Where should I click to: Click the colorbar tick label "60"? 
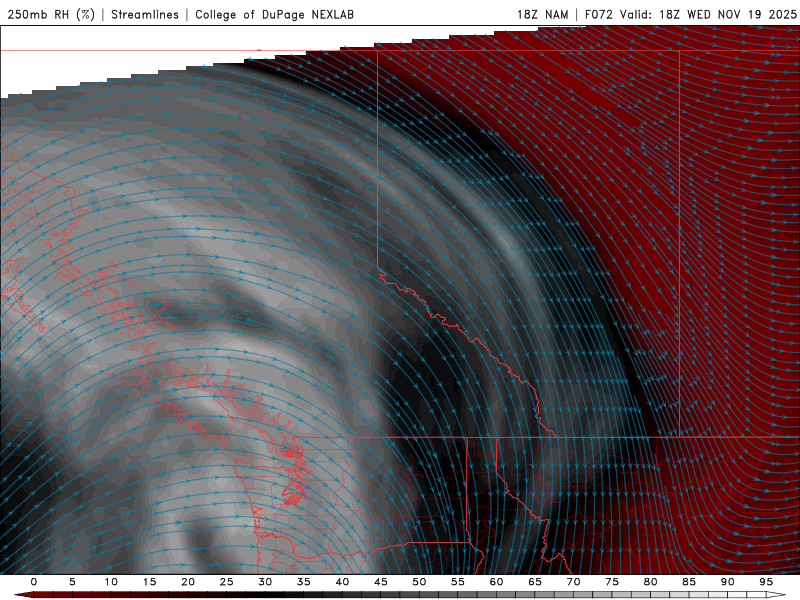[x=496, y=582]
